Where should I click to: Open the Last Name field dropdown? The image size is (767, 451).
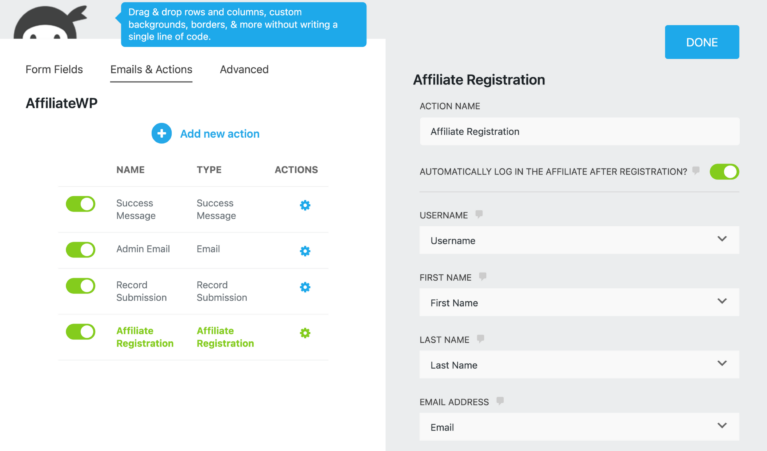(579, 364)
